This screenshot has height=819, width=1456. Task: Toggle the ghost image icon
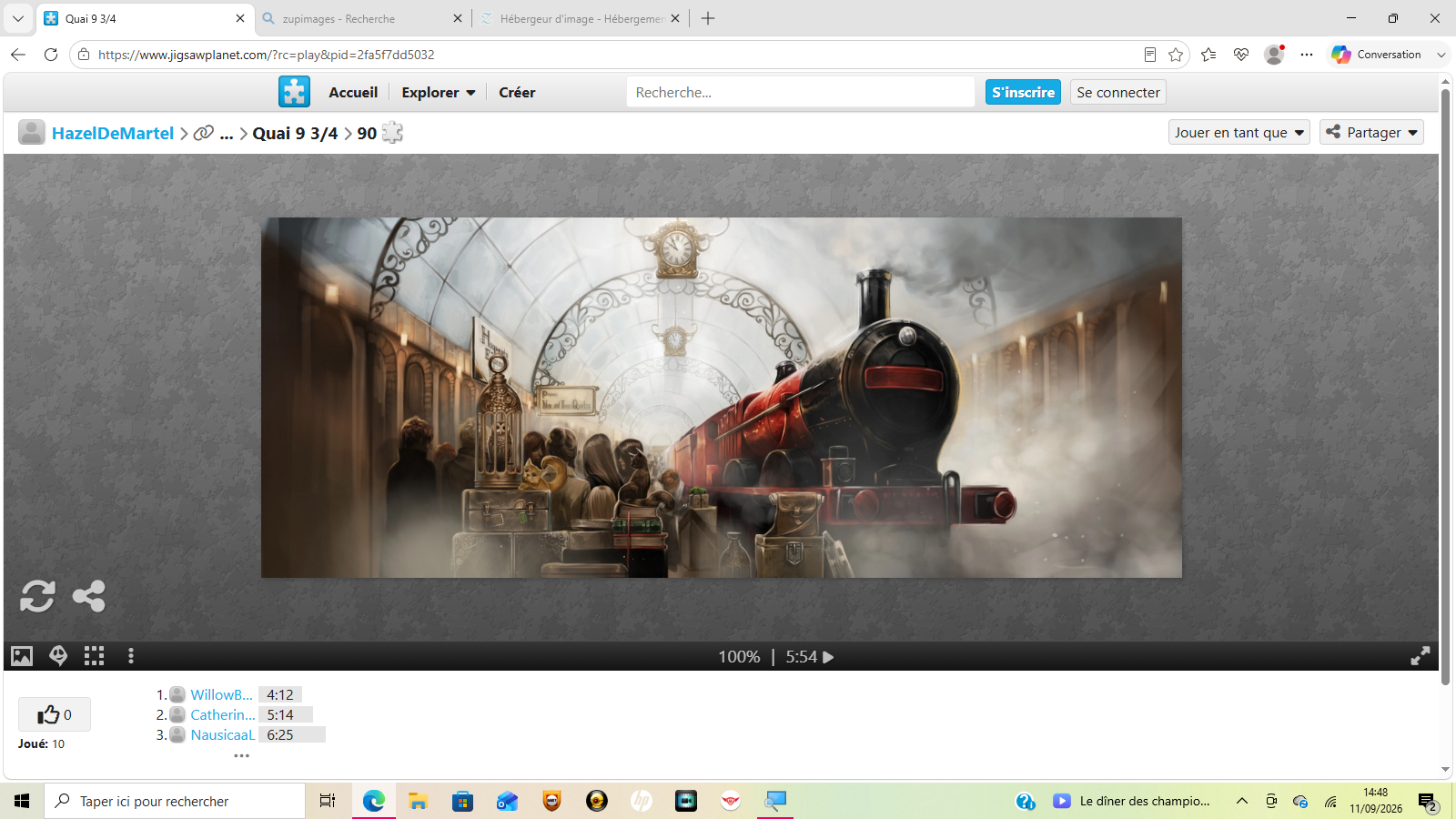[x=58, y=656]
